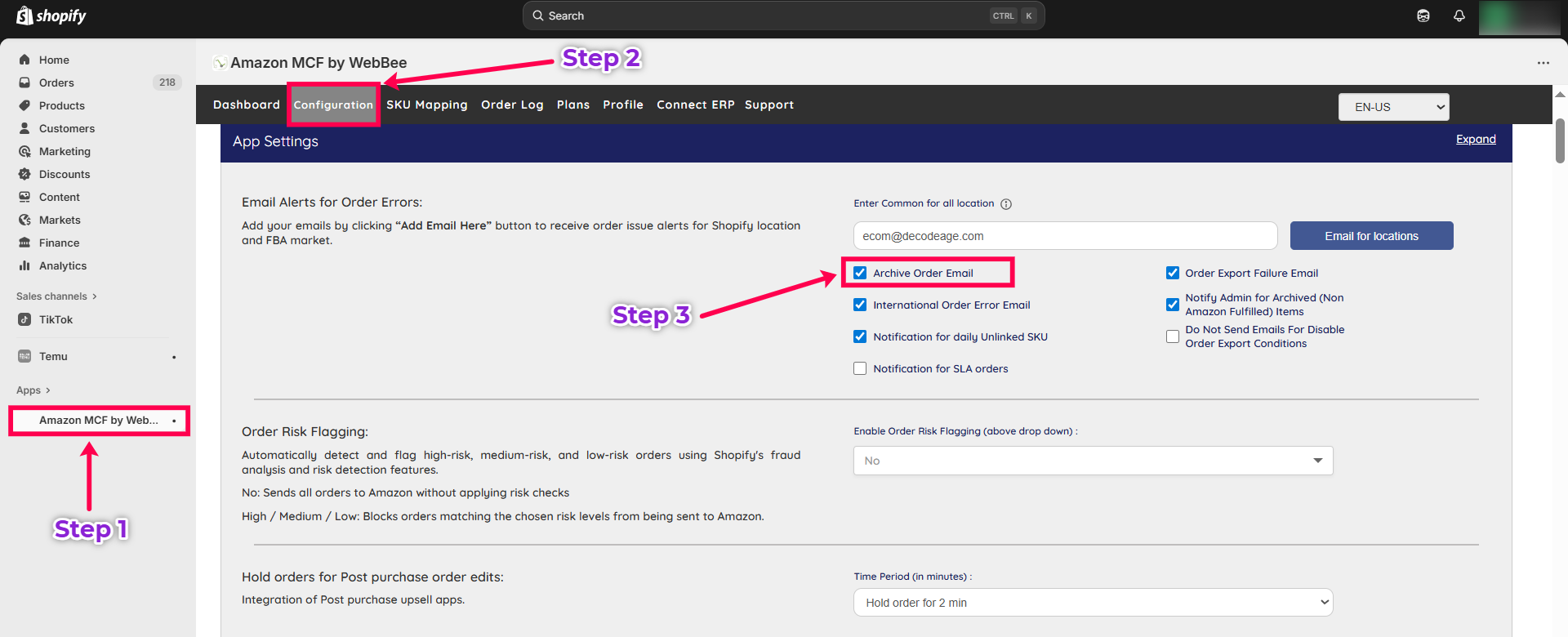Expand the Hold order time period dropdown

click(1093, 603)
